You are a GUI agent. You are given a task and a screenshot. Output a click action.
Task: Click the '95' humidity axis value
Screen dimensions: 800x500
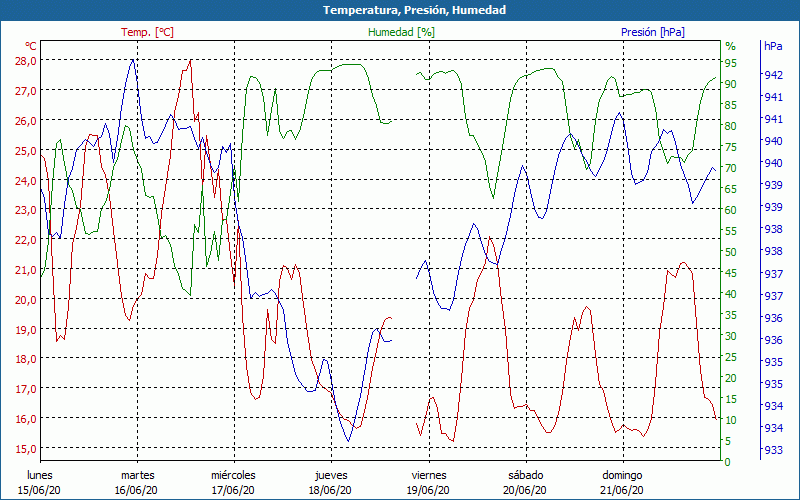731,63
